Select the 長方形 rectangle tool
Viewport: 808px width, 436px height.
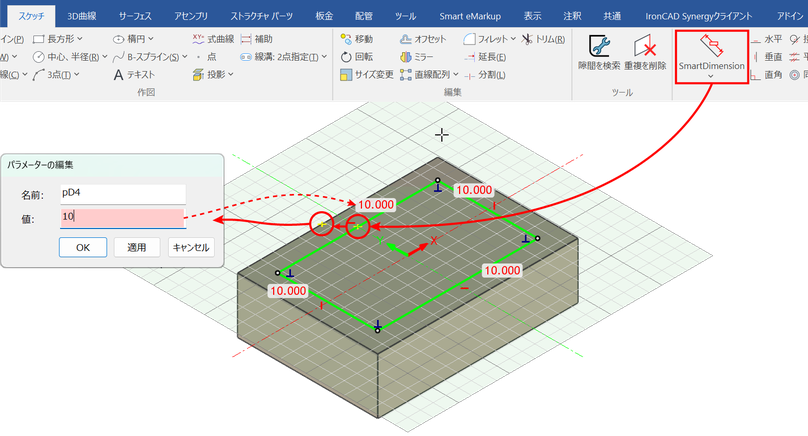(54, 39)
